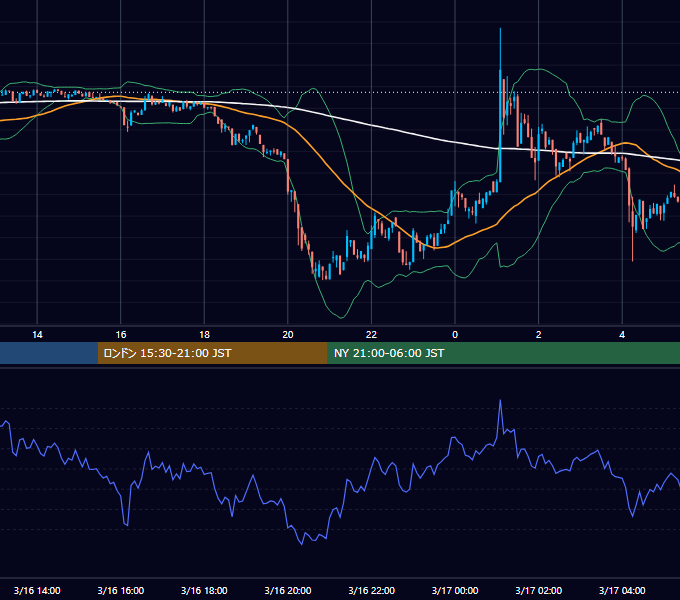Click the 3/16 22:00 date label
The height and width of the screenshot is (600, 680).
point(372,590)
